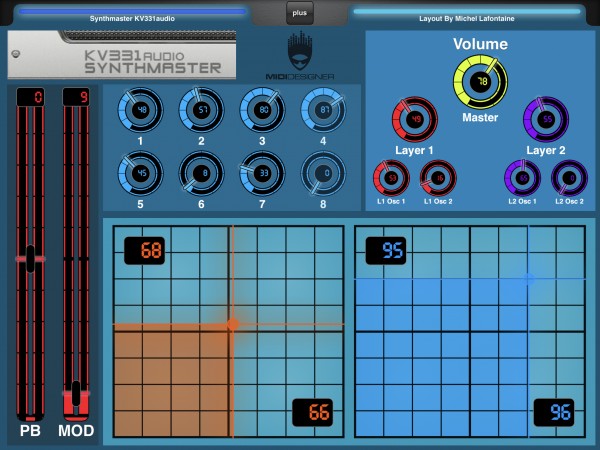Click the MOD value display showing 9
This screenshot has width=600, height=450.
click(76, 97)
